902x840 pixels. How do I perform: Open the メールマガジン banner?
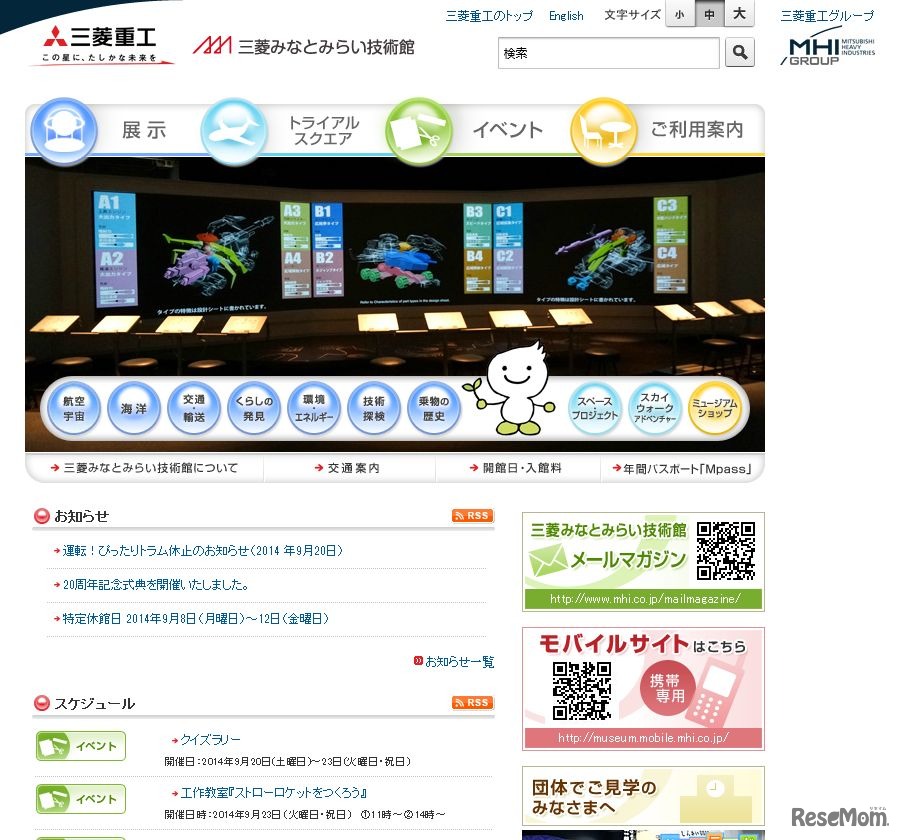coord(643,562)
